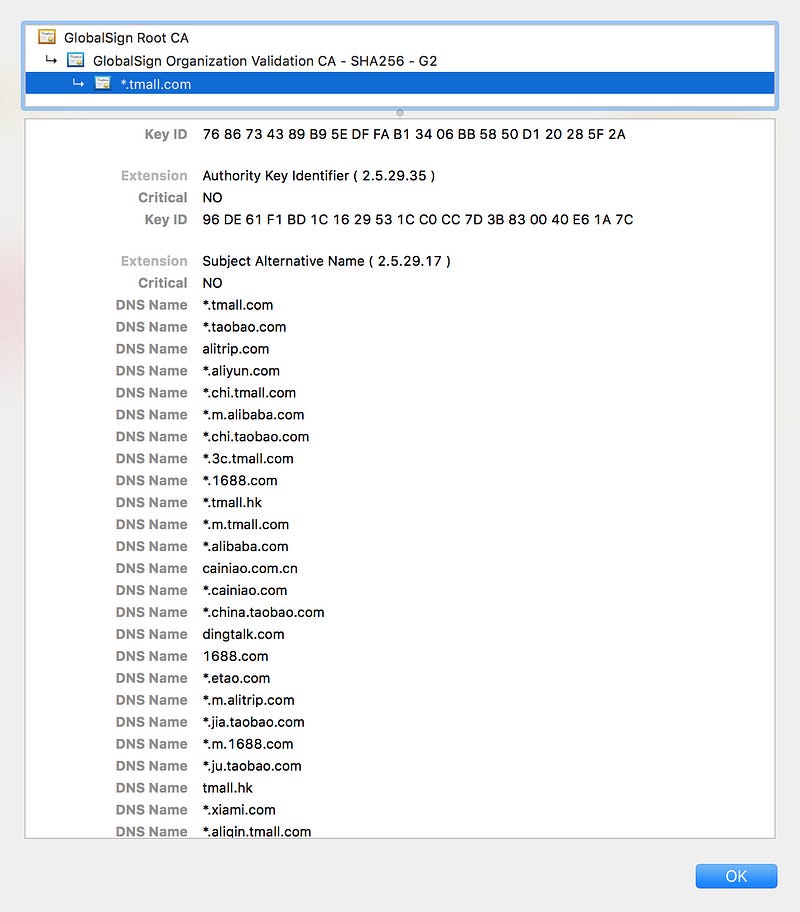800x912 pixels.
Task: Click the DNS Name value *.xiami.com
Action: [239, 810]
